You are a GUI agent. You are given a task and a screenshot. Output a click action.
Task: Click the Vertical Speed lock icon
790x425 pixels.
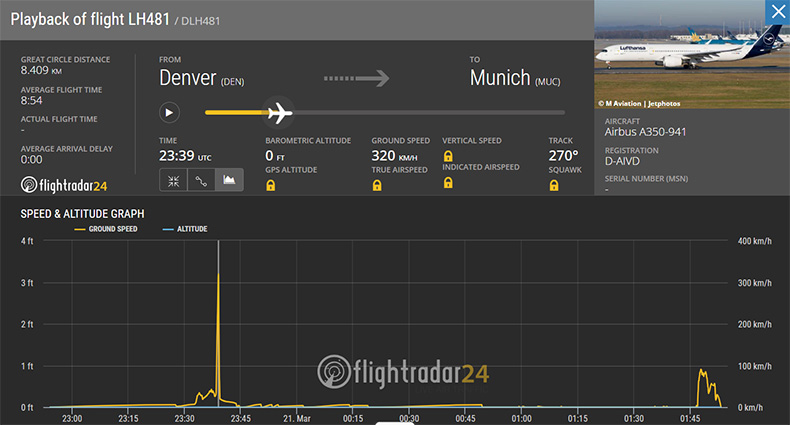click(x=448, y=157)
